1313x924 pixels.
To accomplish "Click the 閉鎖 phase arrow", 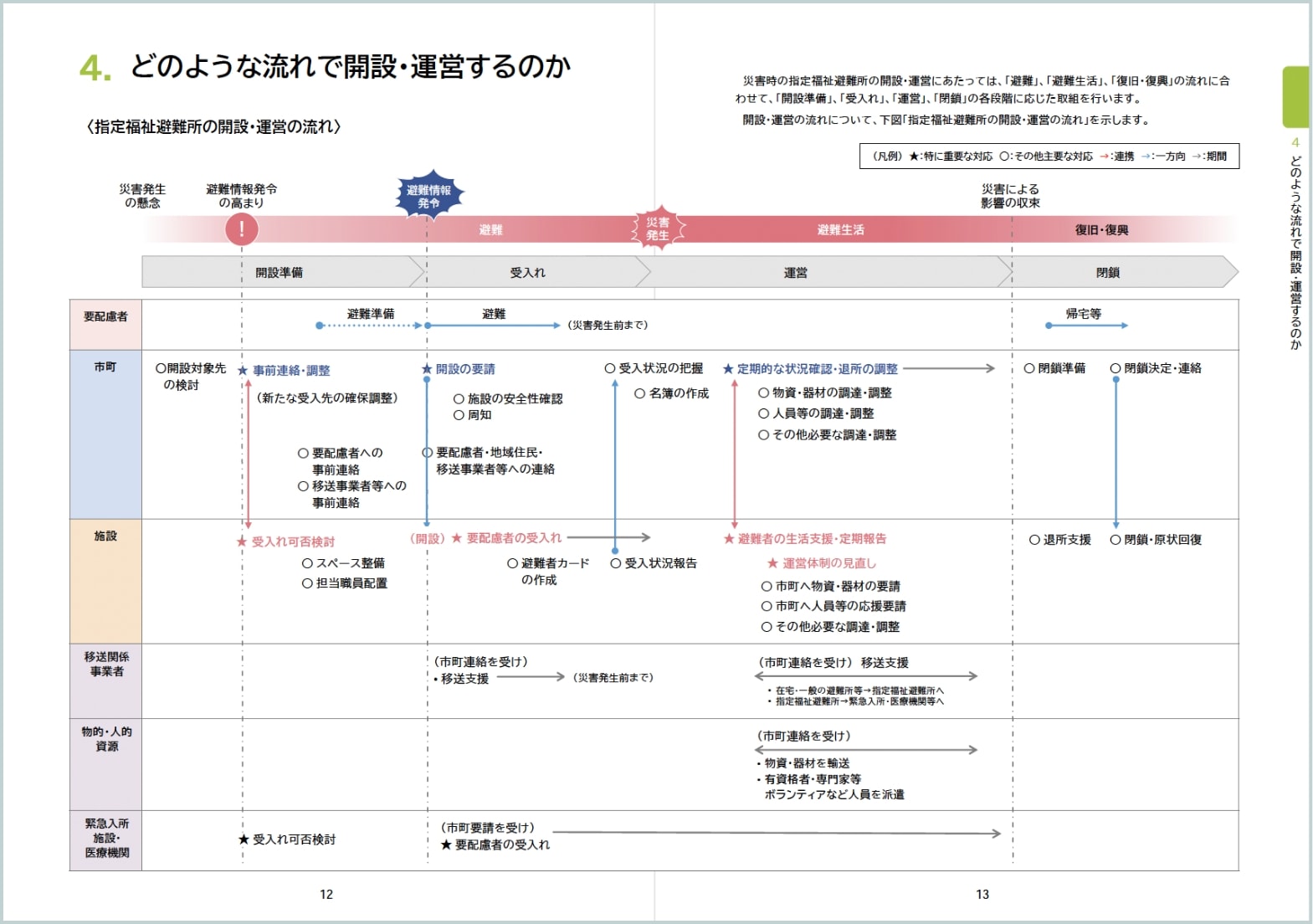I will pyautogui.click(x=1108, y=273).
